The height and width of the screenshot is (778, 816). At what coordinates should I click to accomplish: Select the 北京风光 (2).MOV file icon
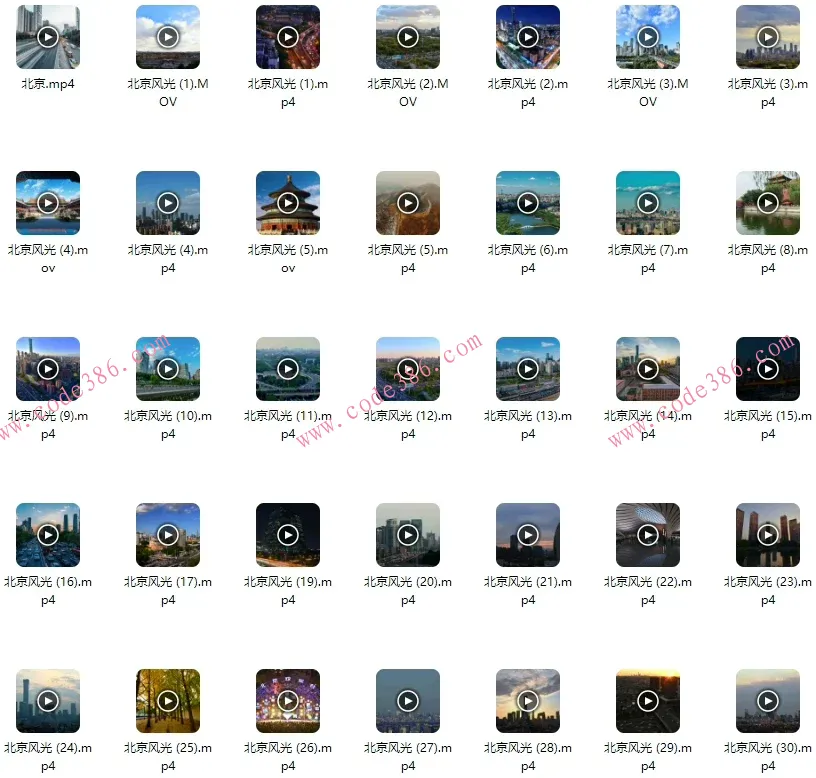coord(408,37)
